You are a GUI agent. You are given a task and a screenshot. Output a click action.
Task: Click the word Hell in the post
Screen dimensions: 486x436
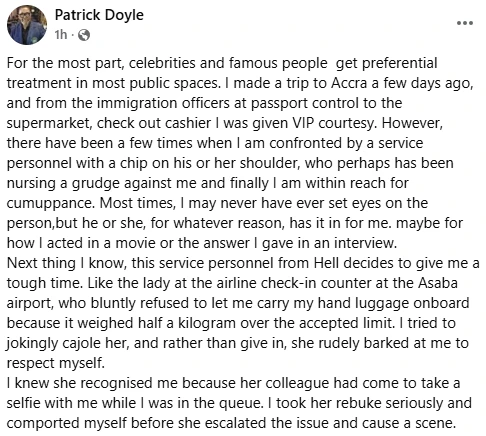(326, 263)
